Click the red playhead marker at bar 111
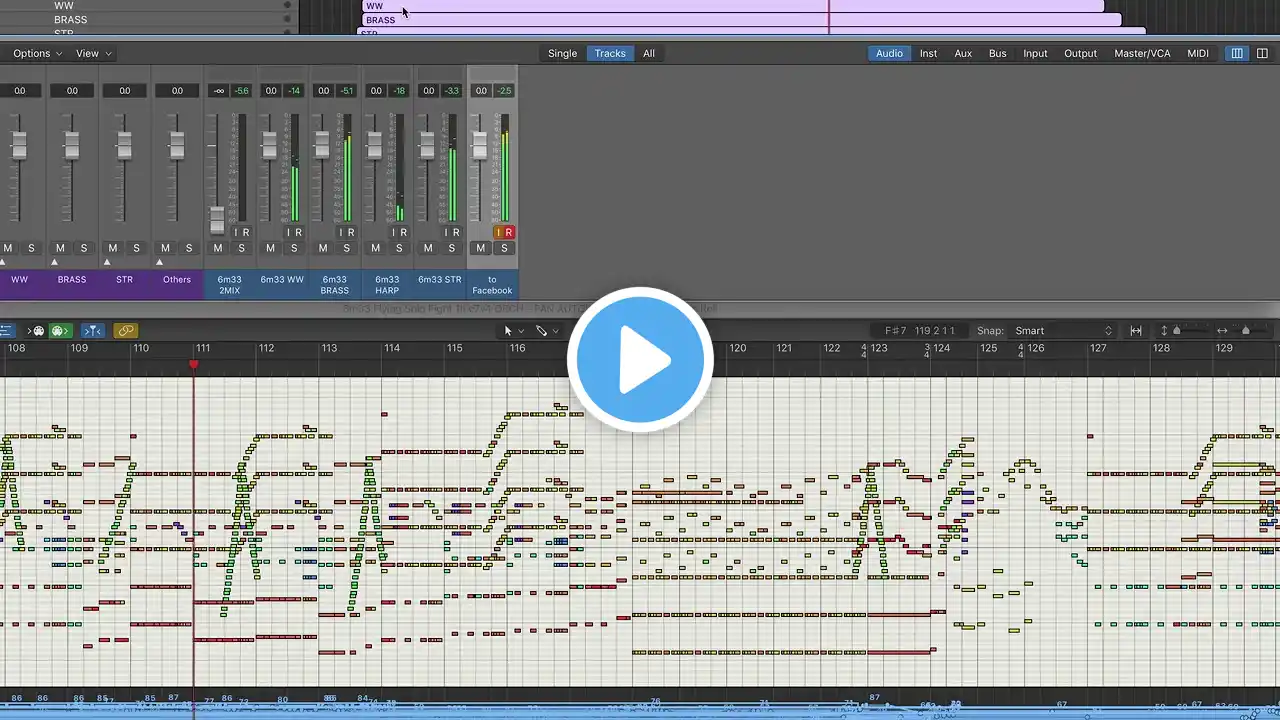 tap(194, 364)
